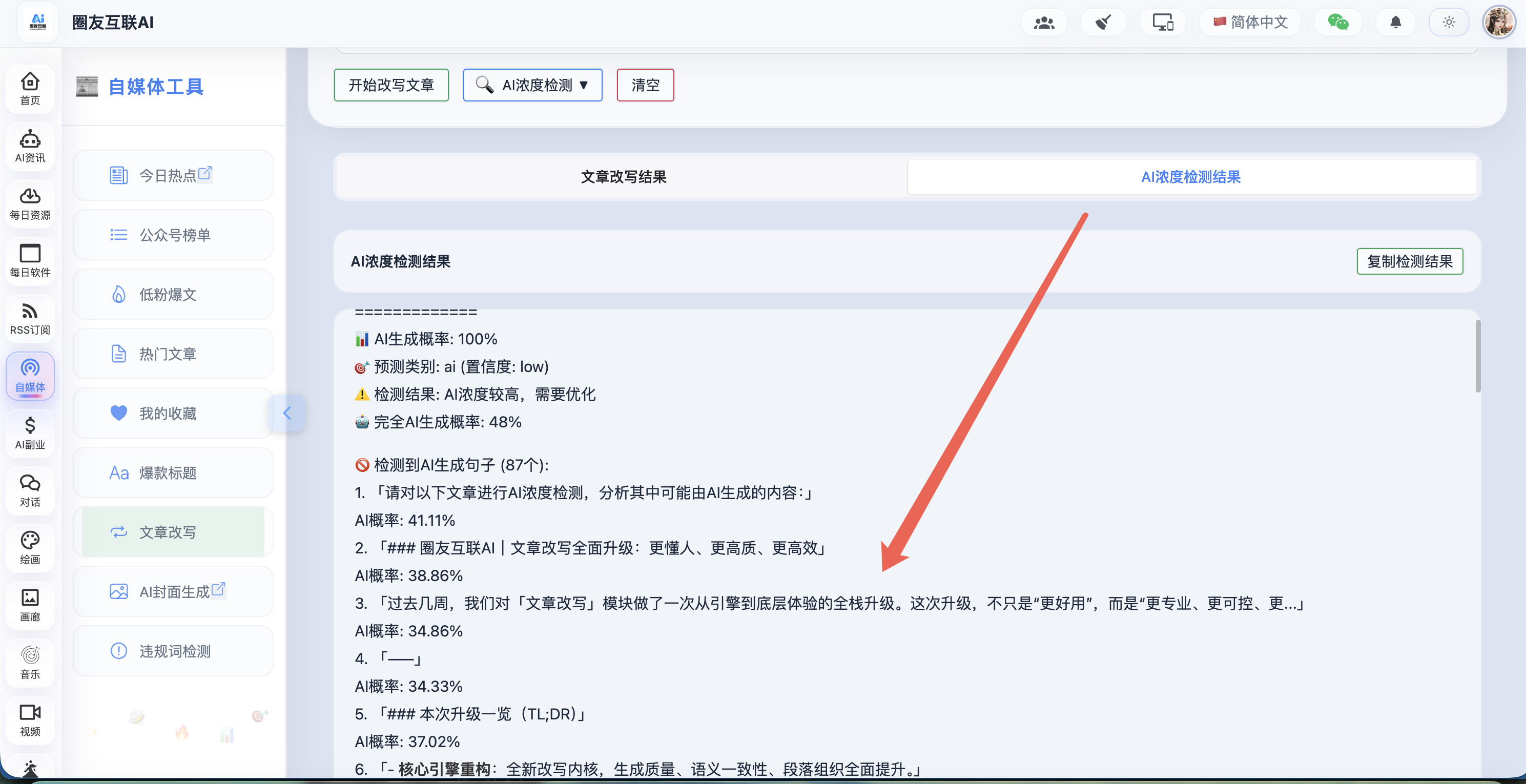Viewport: 1526px width, 784px height.
Task: Open RSS订阅 feed icon
Action: pos(30,318)
